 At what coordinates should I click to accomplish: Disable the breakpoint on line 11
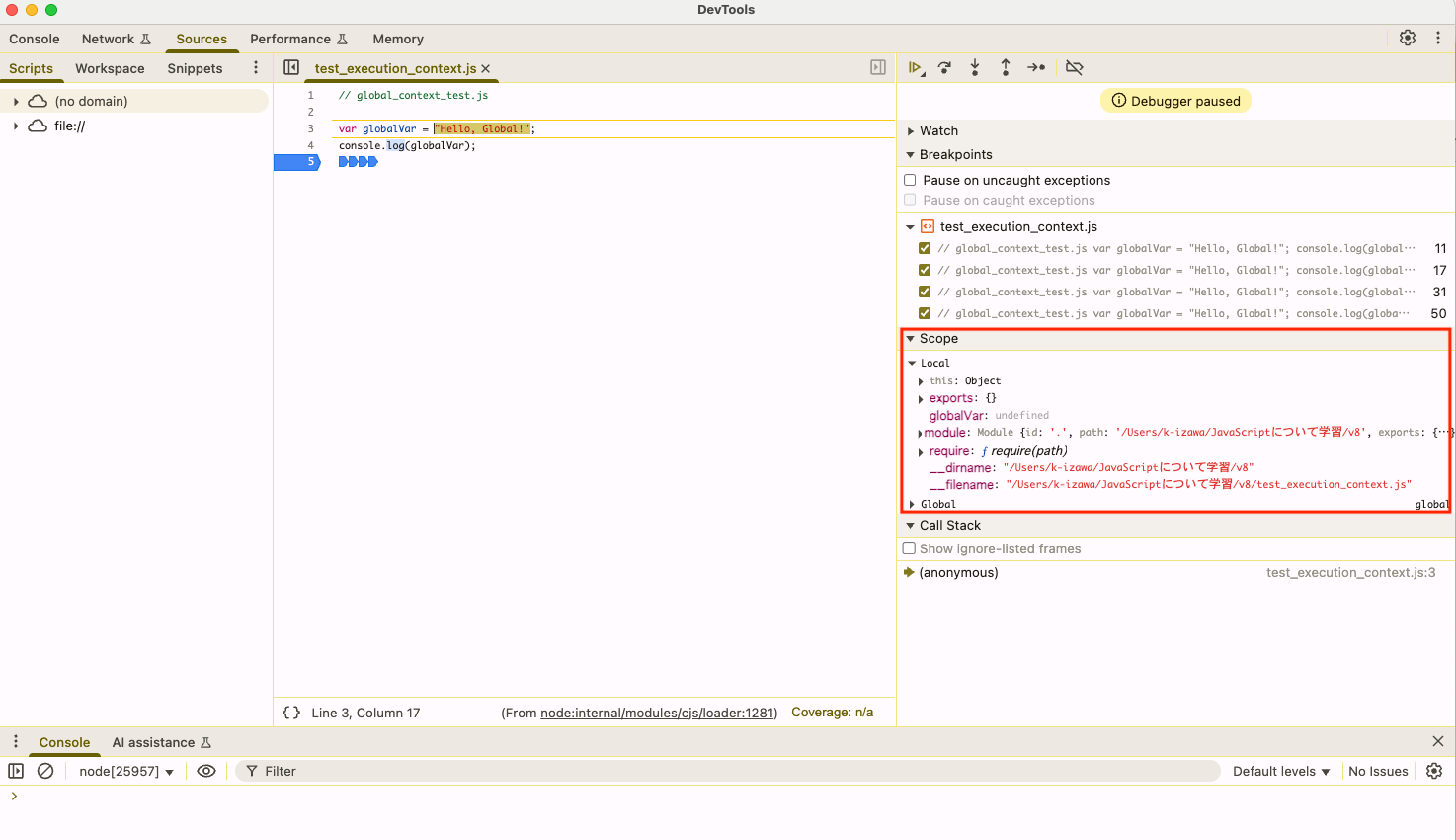click(x=924, y=248)
